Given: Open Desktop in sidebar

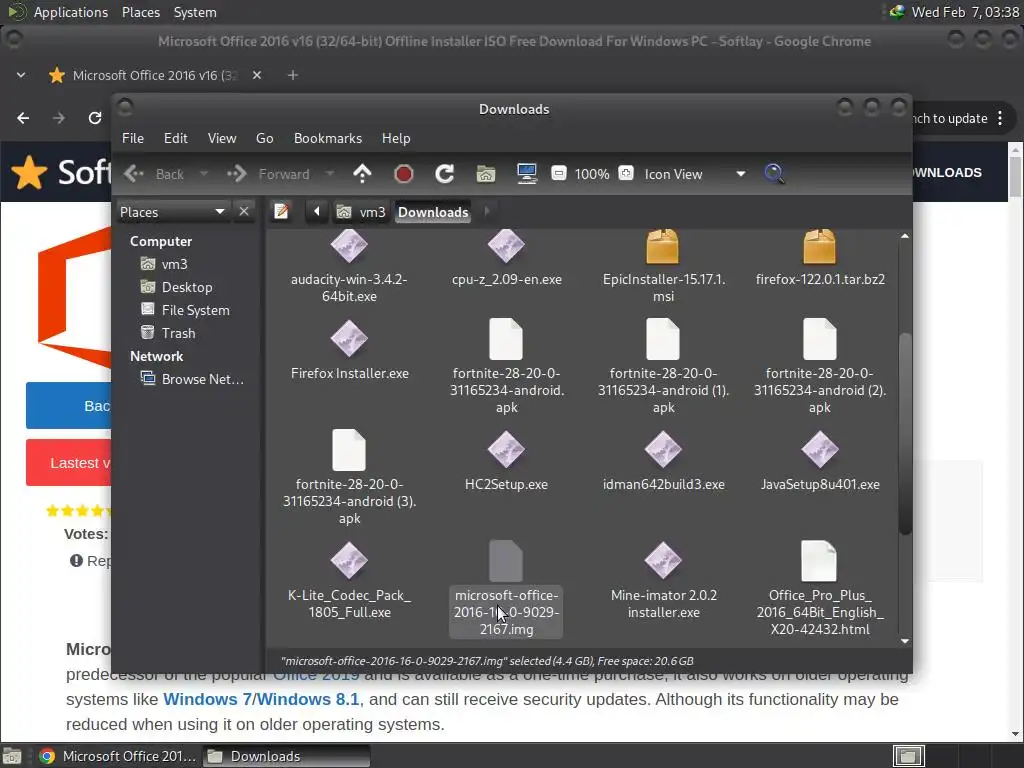Looking at the screenshot, I should coord(177,287).
